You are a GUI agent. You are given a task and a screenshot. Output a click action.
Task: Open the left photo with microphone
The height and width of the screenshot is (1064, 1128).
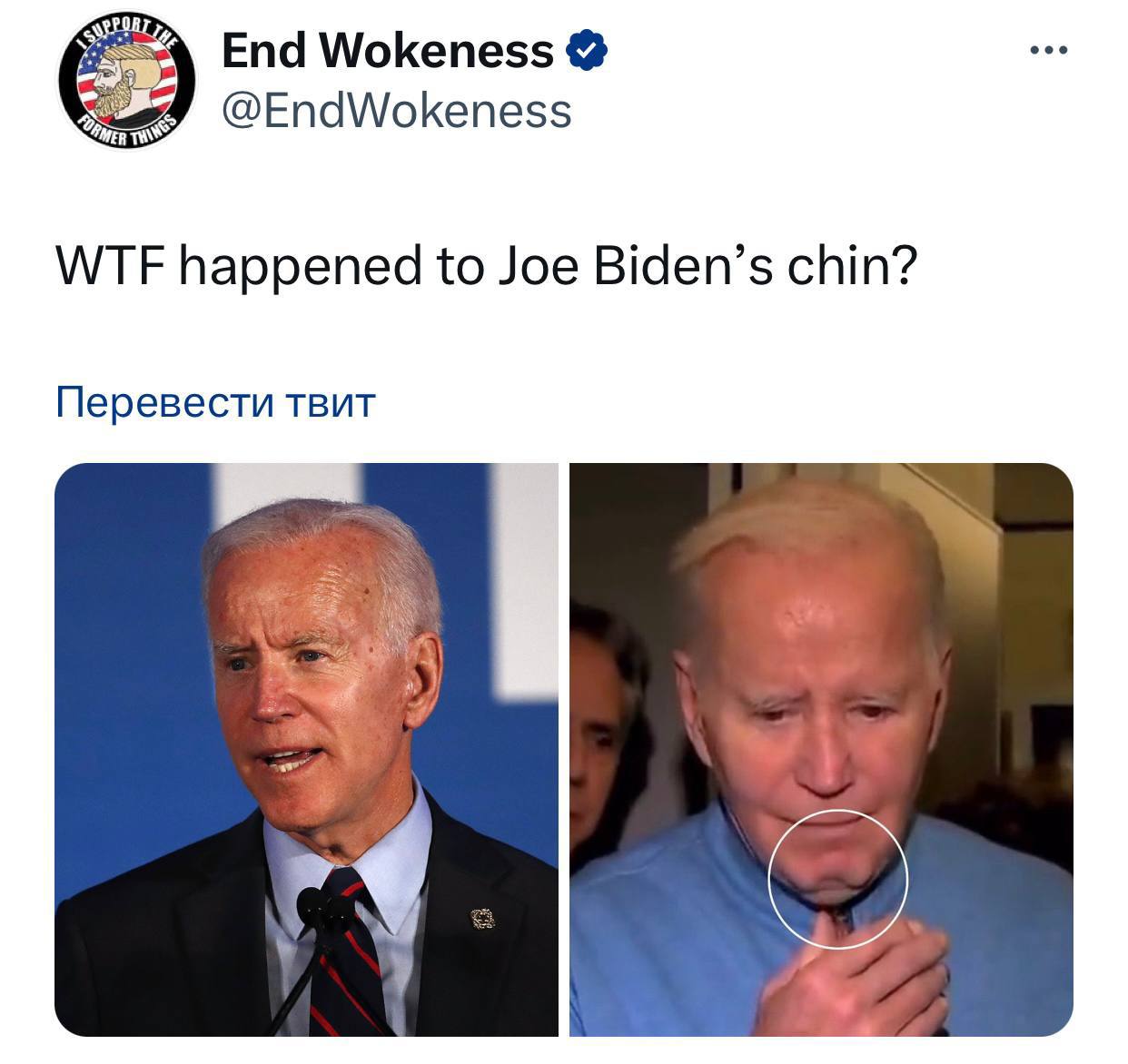(x=306, y=749)
